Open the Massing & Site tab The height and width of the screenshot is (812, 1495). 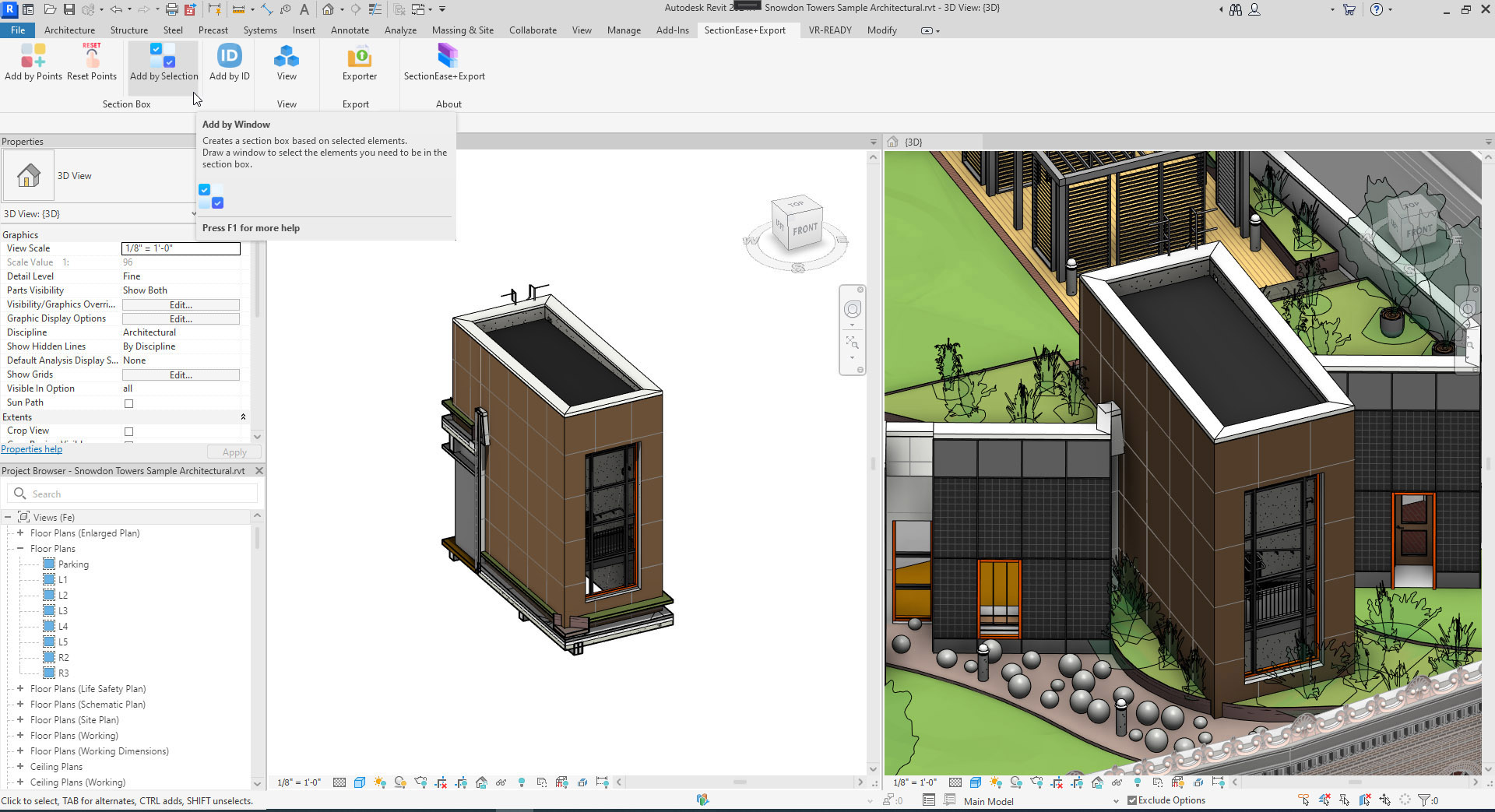463,30
